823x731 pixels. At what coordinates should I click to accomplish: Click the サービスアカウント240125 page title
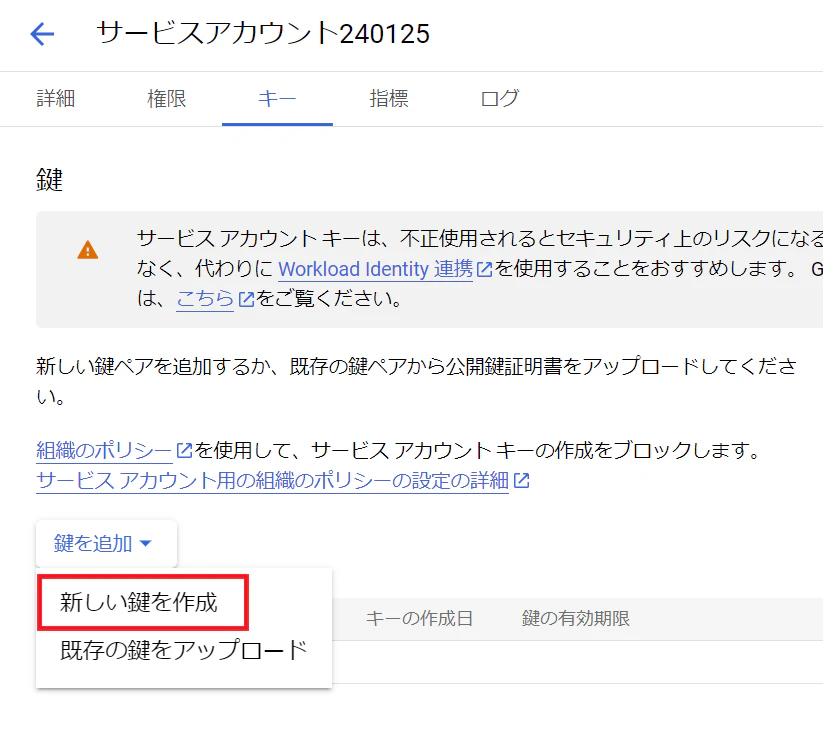pyautogui.click(x=263, y=34)
